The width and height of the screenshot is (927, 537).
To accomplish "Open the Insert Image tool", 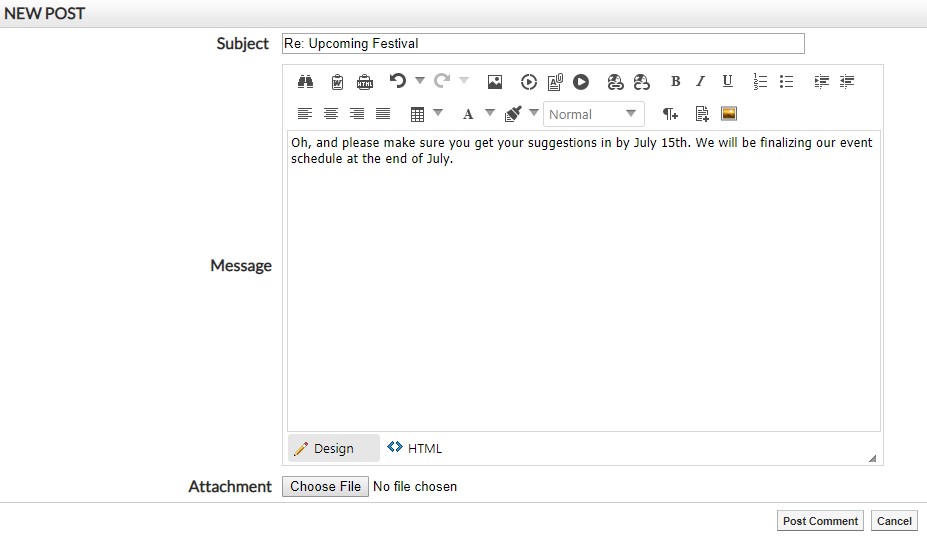I will 494,82.
